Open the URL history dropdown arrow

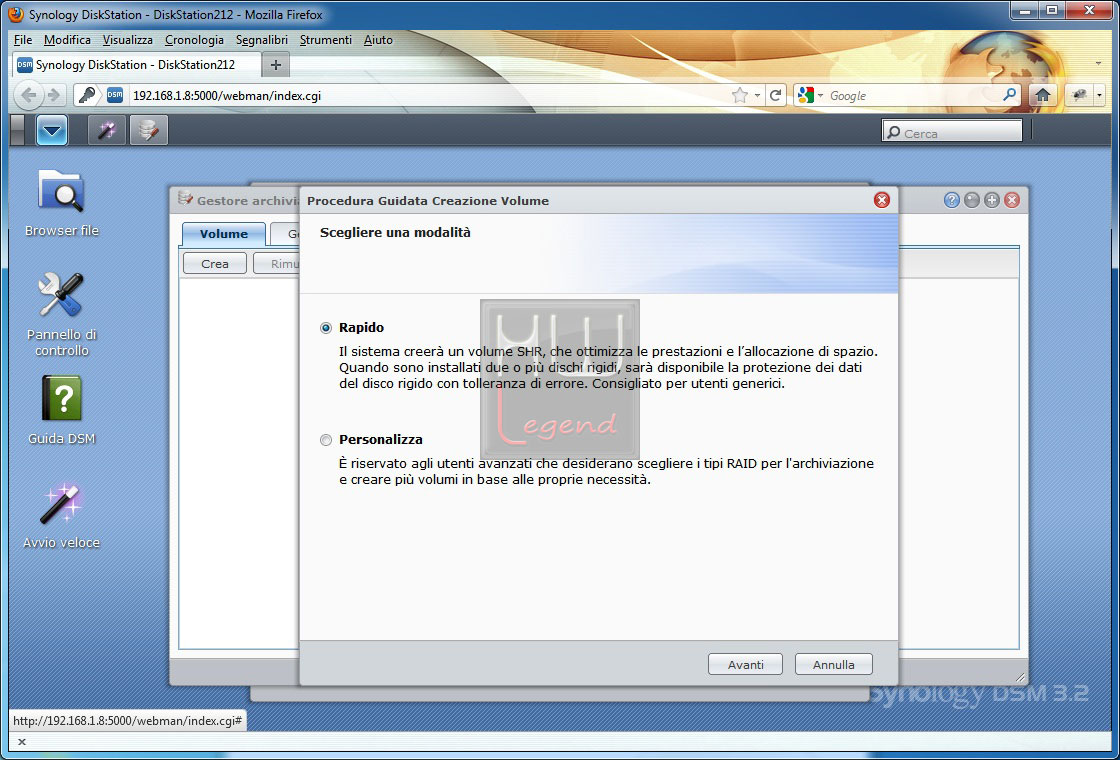pyautogui.click(x=757, y=96)
